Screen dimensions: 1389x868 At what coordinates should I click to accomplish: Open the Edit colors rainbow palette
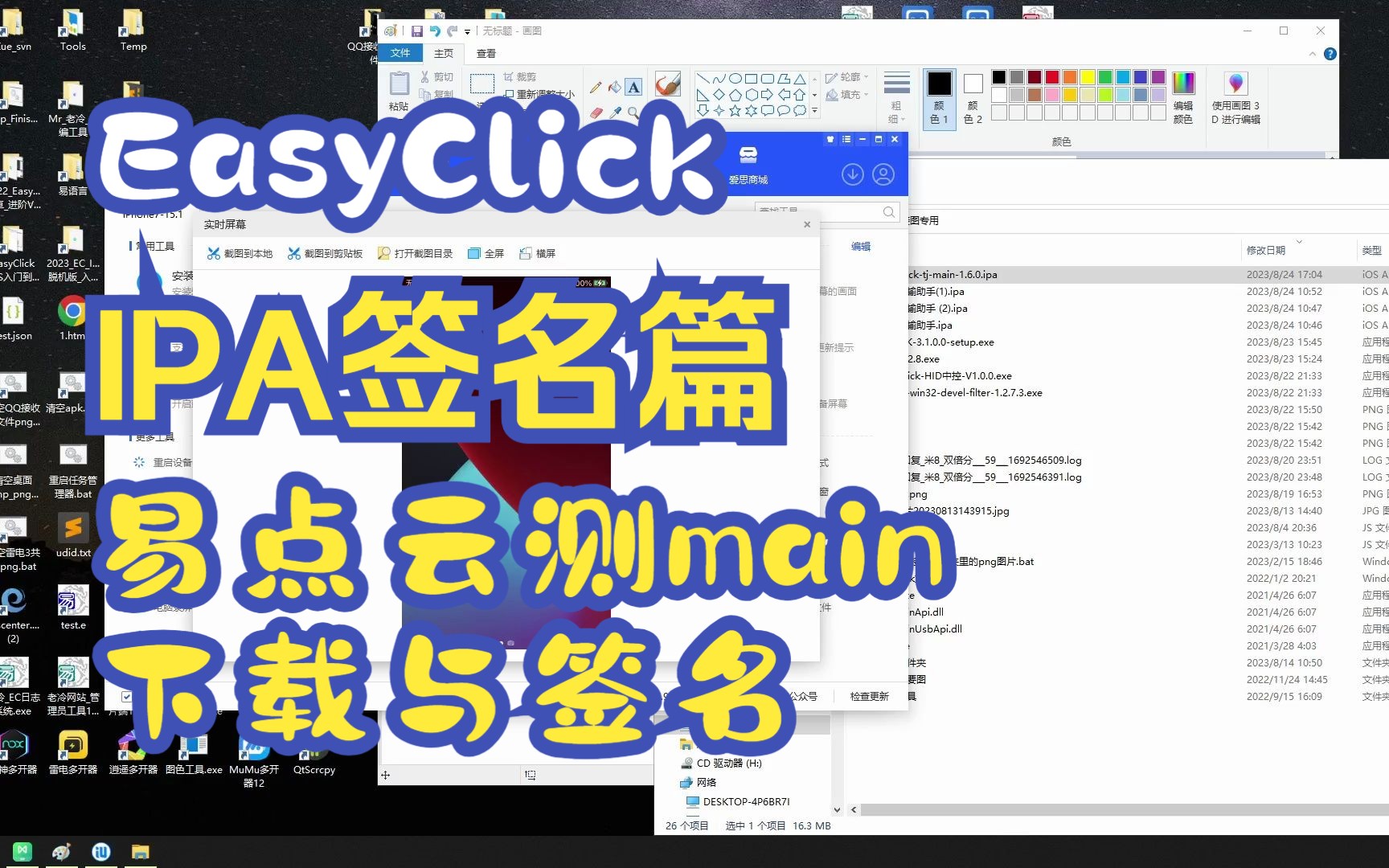(1183, 84)
